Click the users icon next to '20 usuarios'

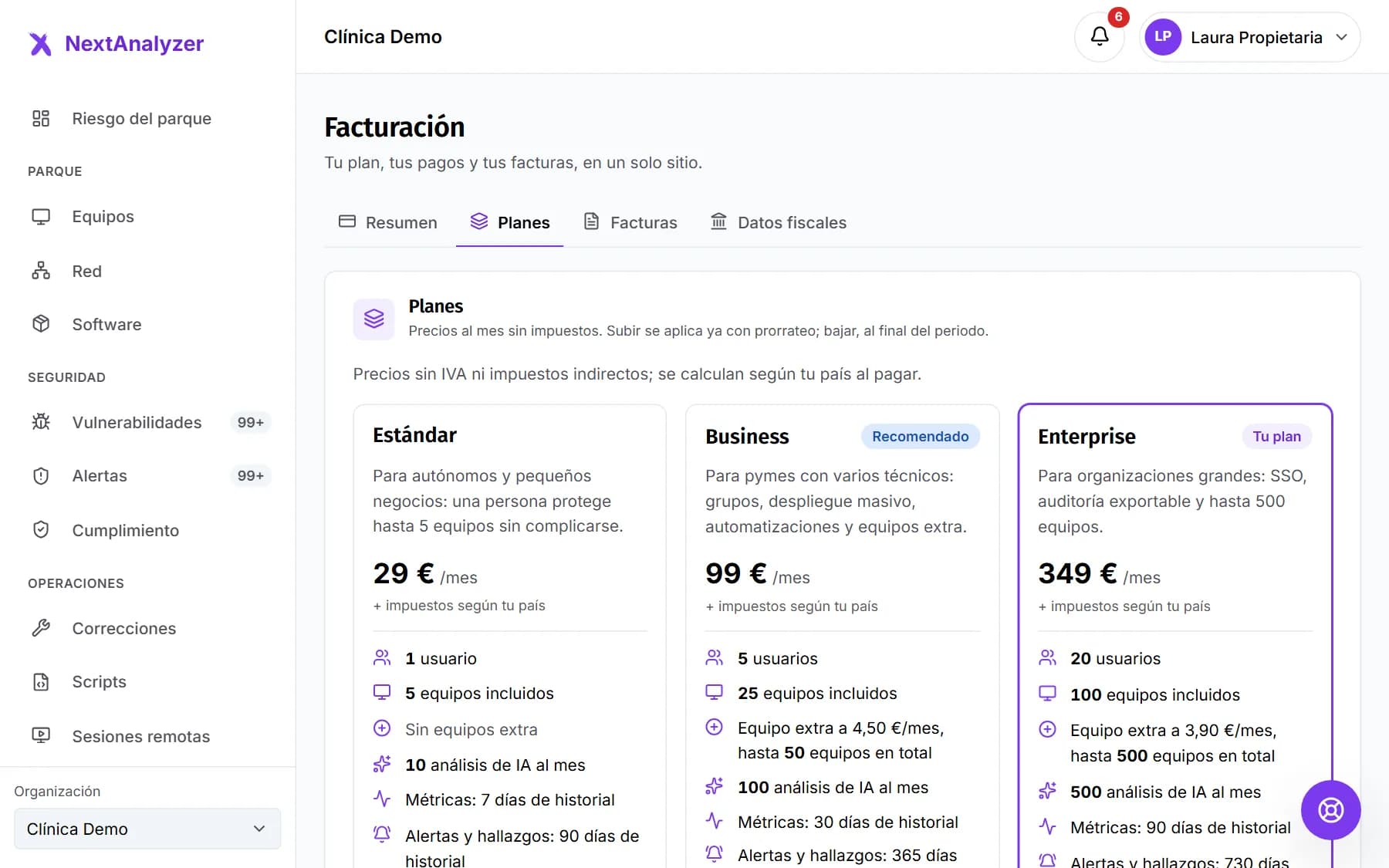1047,658
